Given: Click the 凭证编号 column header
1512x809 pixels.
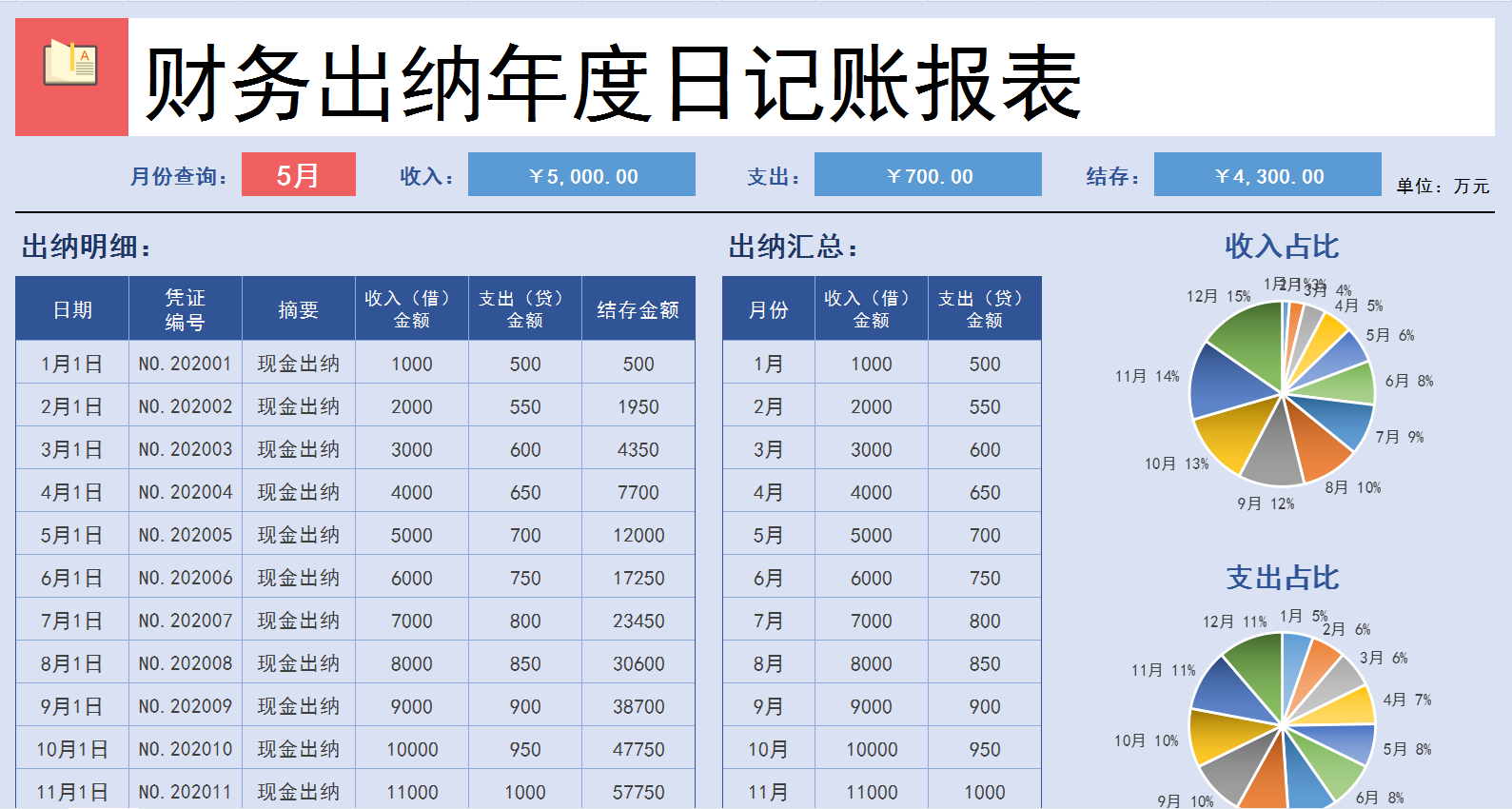Looking at the screenshot, I should (186, 309).
